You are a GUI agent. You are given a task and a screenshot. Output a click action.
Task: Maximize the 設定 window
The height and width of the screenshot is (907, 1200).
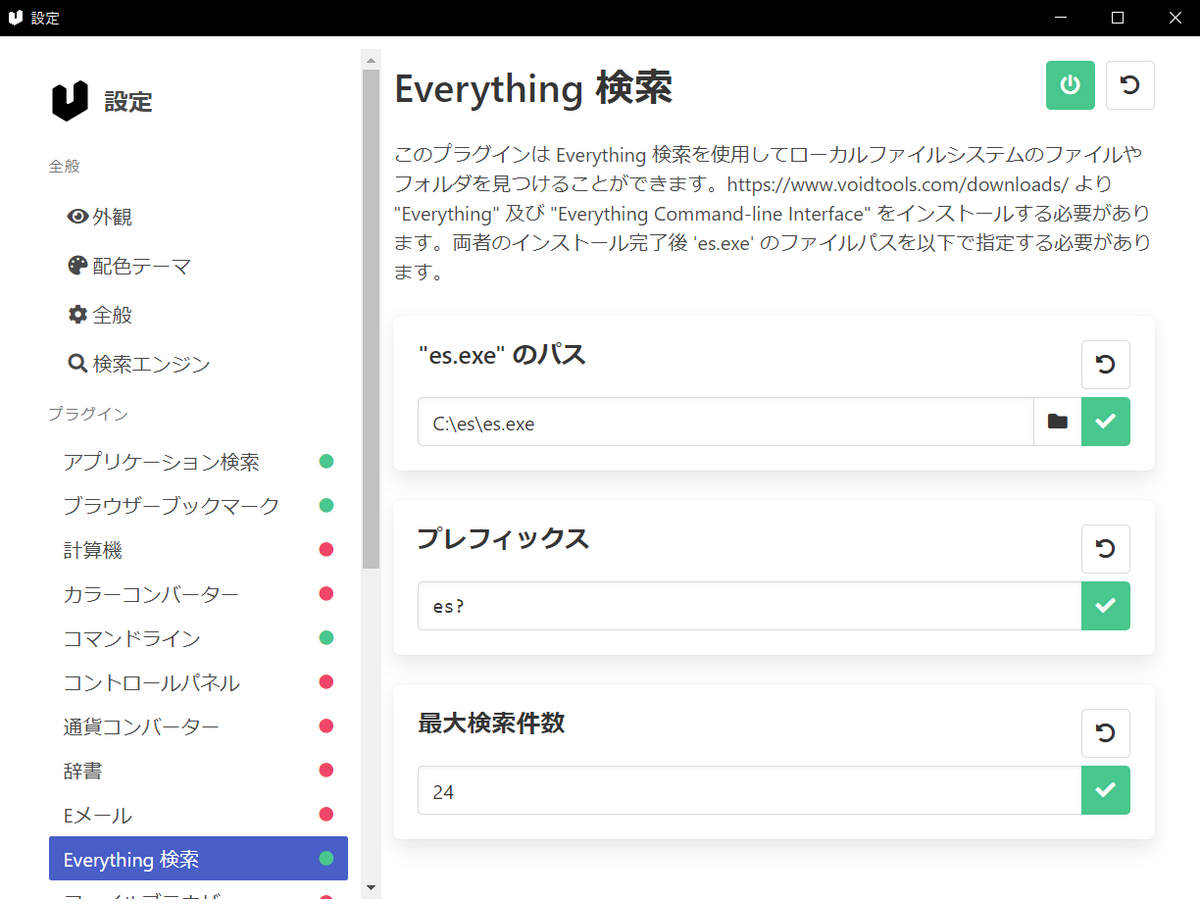1118,18
